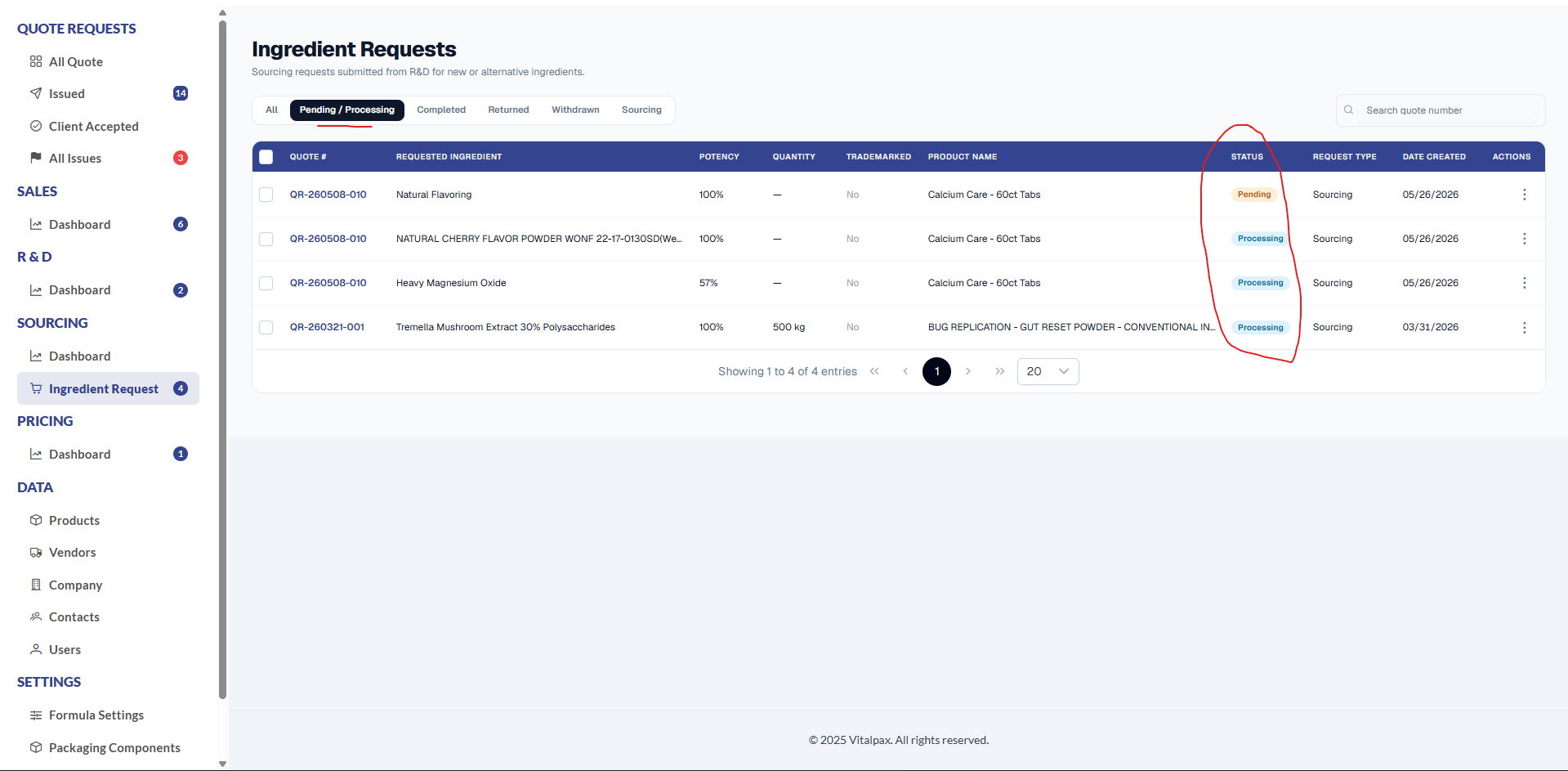Image resolution: width=1568 pixels, height=771 pixels.
Task: Go to the next page arrow
Action: (968, 371)
